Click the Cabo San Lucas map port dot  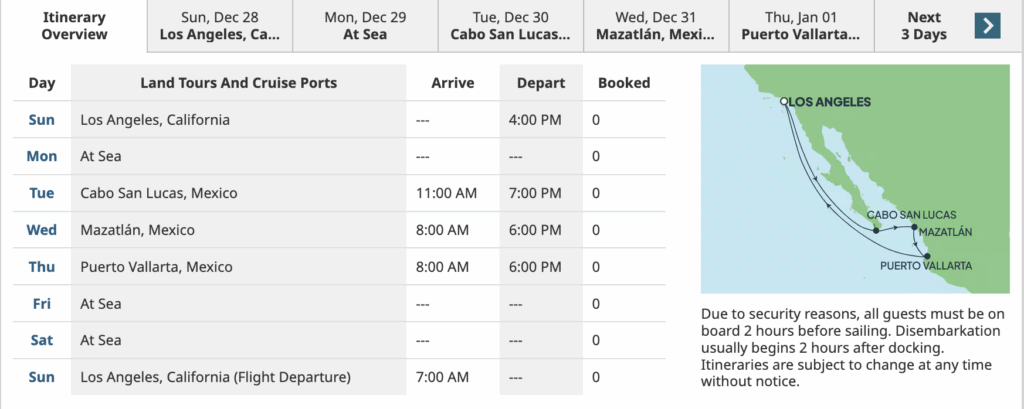tap(876, 230)
